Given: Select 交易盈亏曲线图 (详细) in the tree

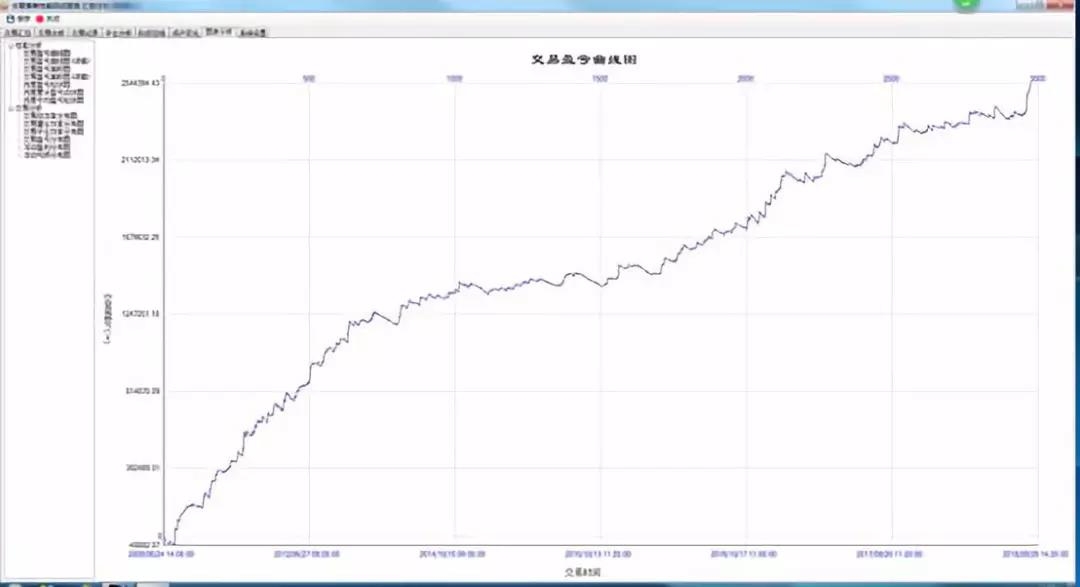Looking at the screenshot, I should (x=56, y=61).
